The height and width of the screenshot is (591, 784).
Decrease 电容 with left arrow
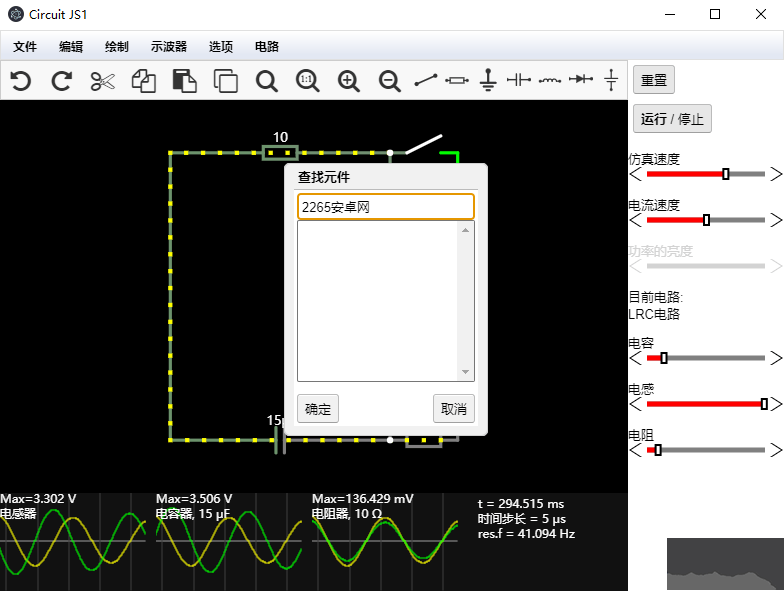click(636, 358)
